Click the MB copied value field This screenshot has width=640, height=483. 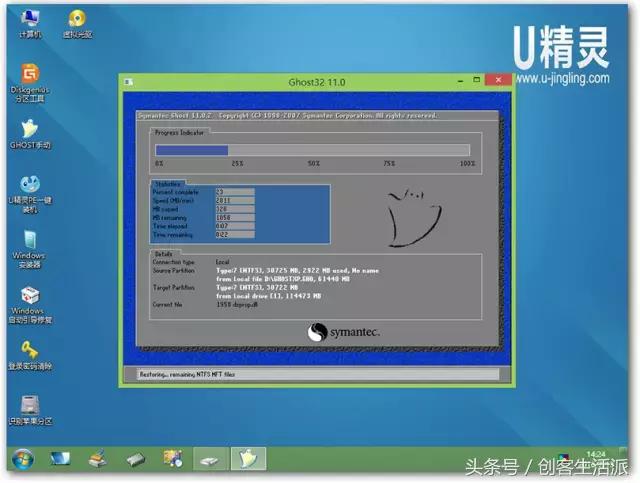[235, 209]
